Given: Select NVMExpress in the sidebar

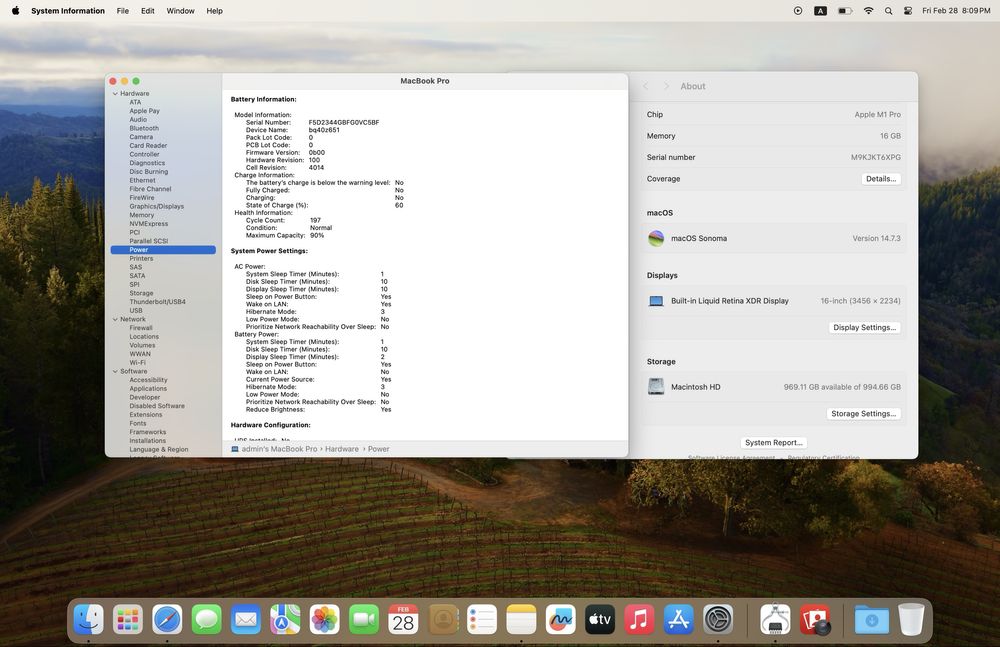Looking at the screenshot, I should (x=149, y=224).
